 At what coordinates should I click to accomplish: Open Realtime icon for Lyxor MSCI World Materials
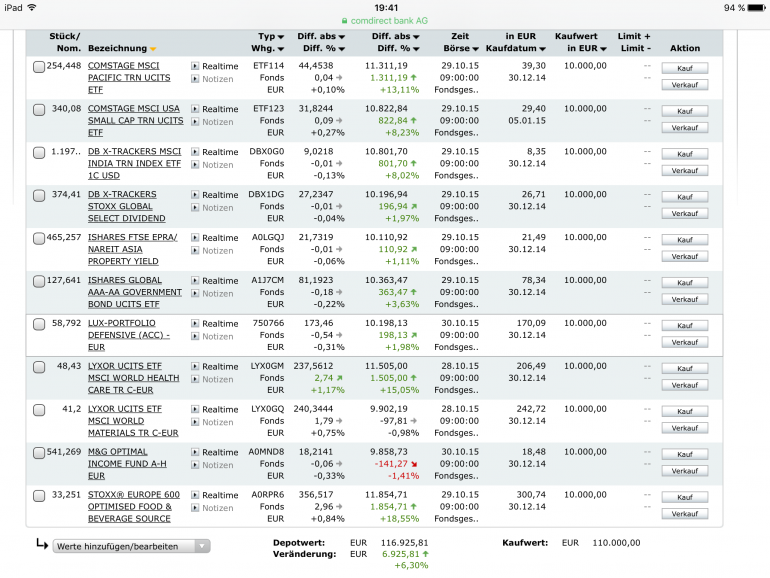pos(195,409)
